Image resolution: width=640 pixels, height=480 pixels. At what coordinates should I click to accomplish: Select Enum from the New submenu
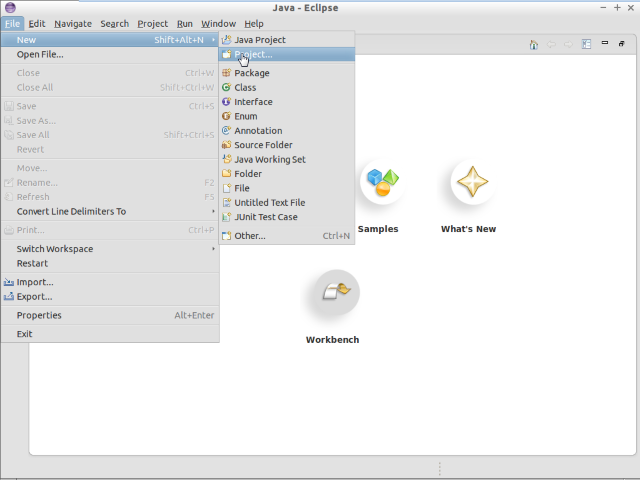click(x=287, y=116)
